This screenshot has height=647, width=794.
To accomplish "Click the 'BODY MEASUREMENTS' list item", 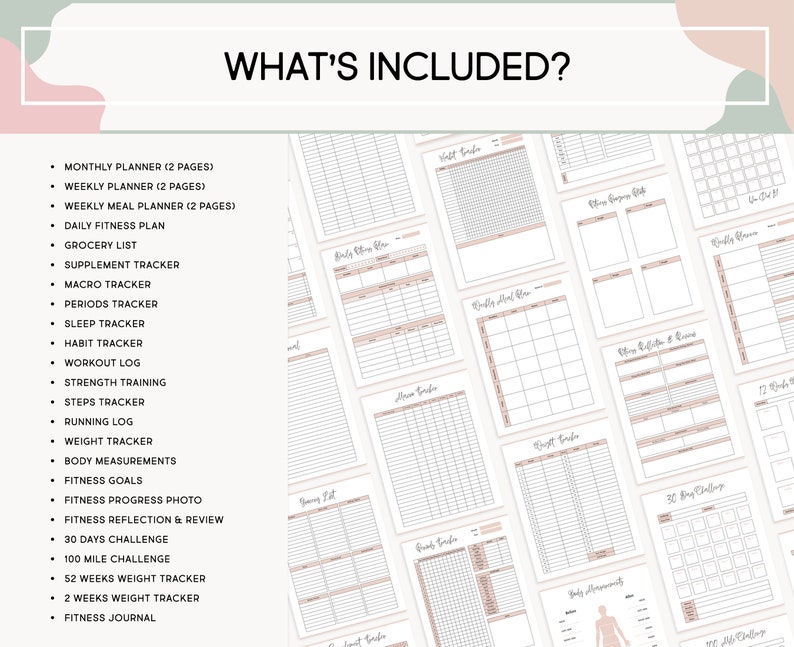I will 120,461.
